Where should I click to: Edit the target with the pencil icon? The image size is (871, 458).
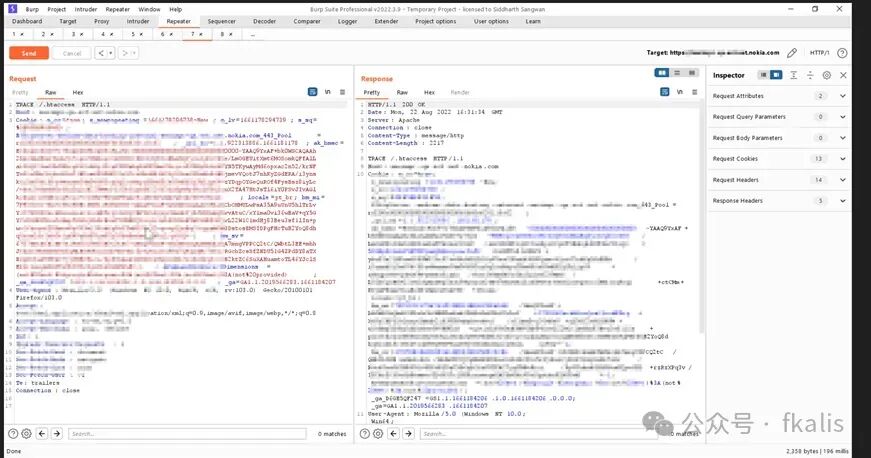pyautogui.click(x=792, y=53)
